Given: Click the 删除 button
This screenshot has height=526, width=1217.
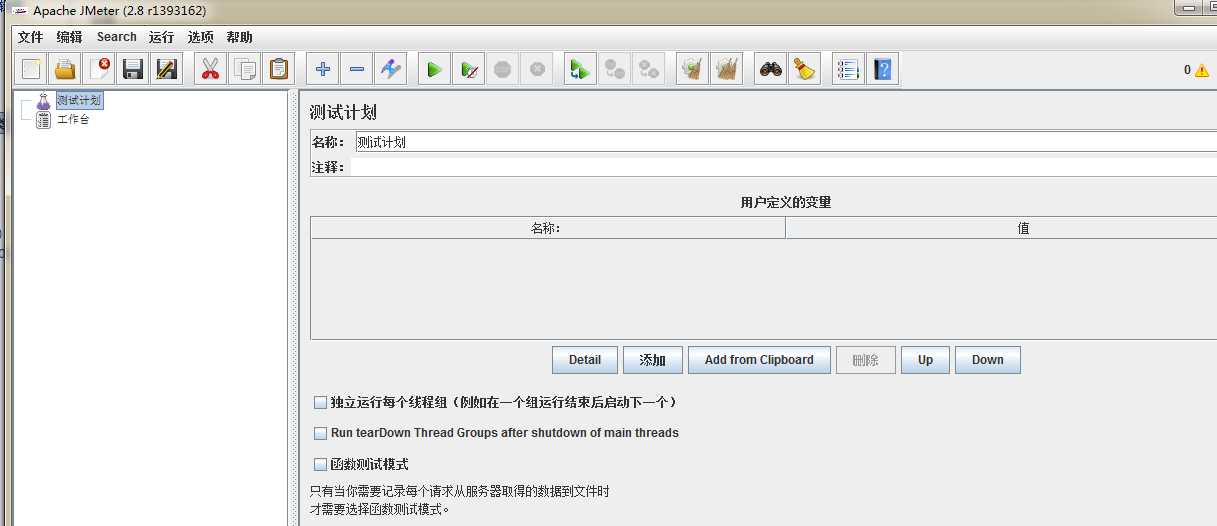Looking at the screenshot, I should (866, 360).
